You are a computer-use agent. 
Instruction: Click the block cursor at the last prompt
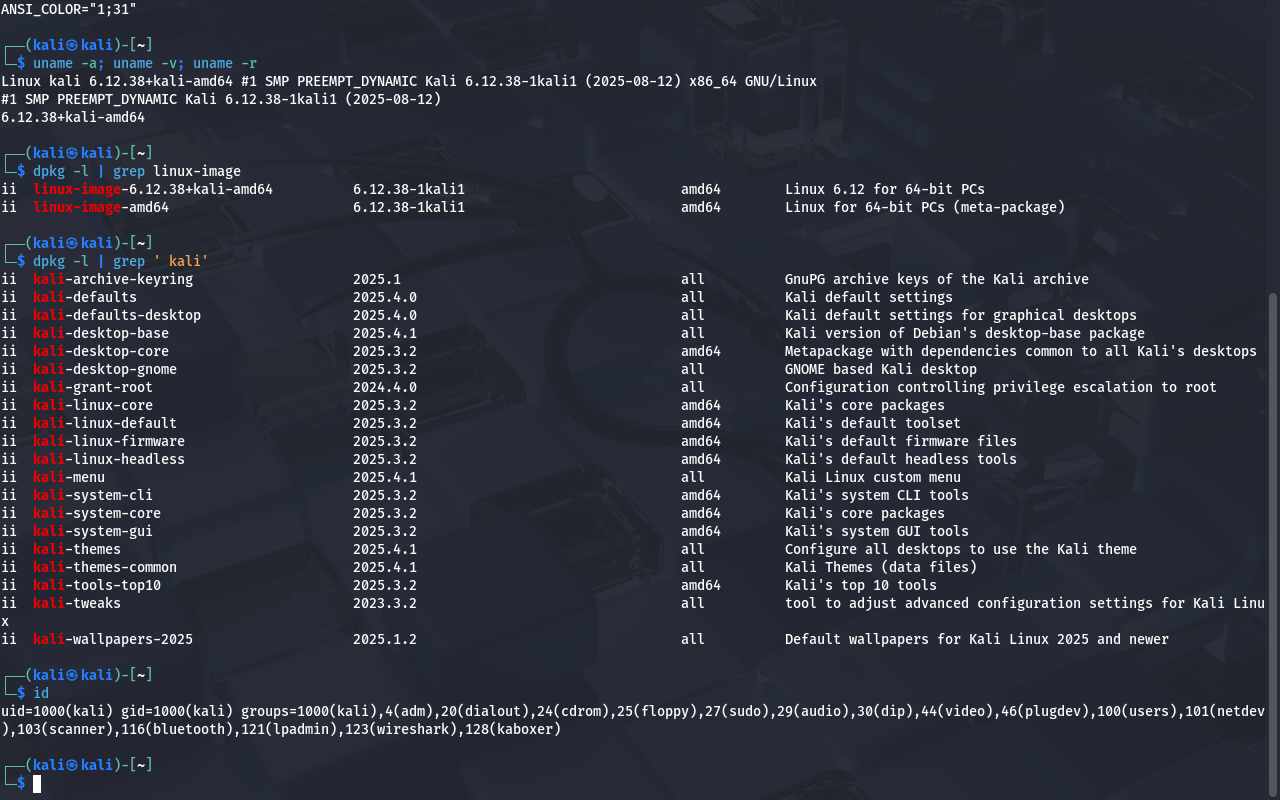click(x=37, y=783)
